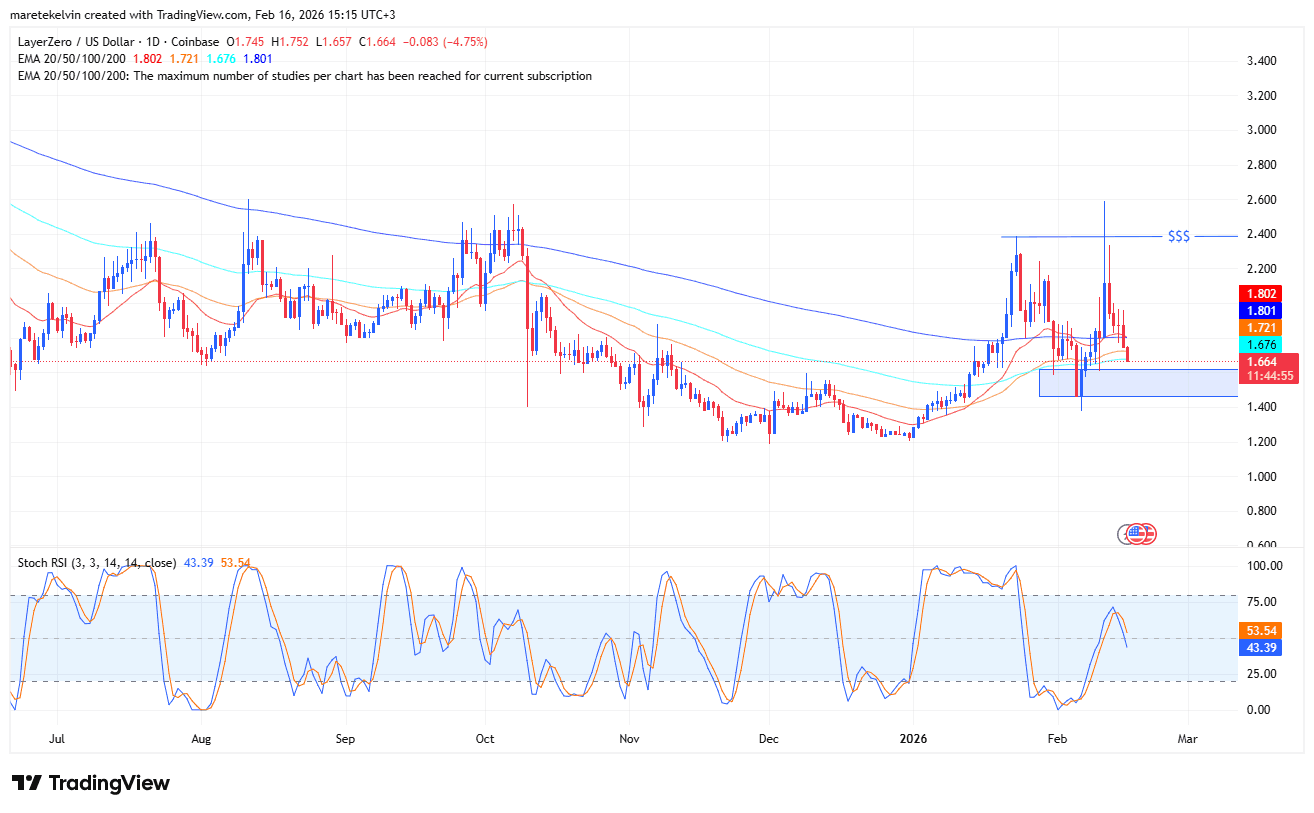Click the dark blue 1.801 EMA price tag
This screenshot has height=813, width=1314.
point(1260,311)
